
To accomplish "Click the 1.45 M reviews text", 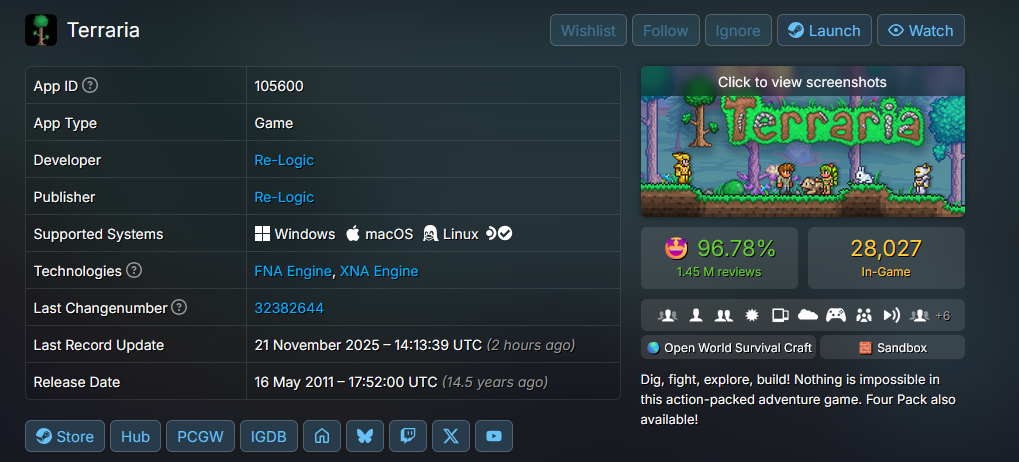I will 719,272.
